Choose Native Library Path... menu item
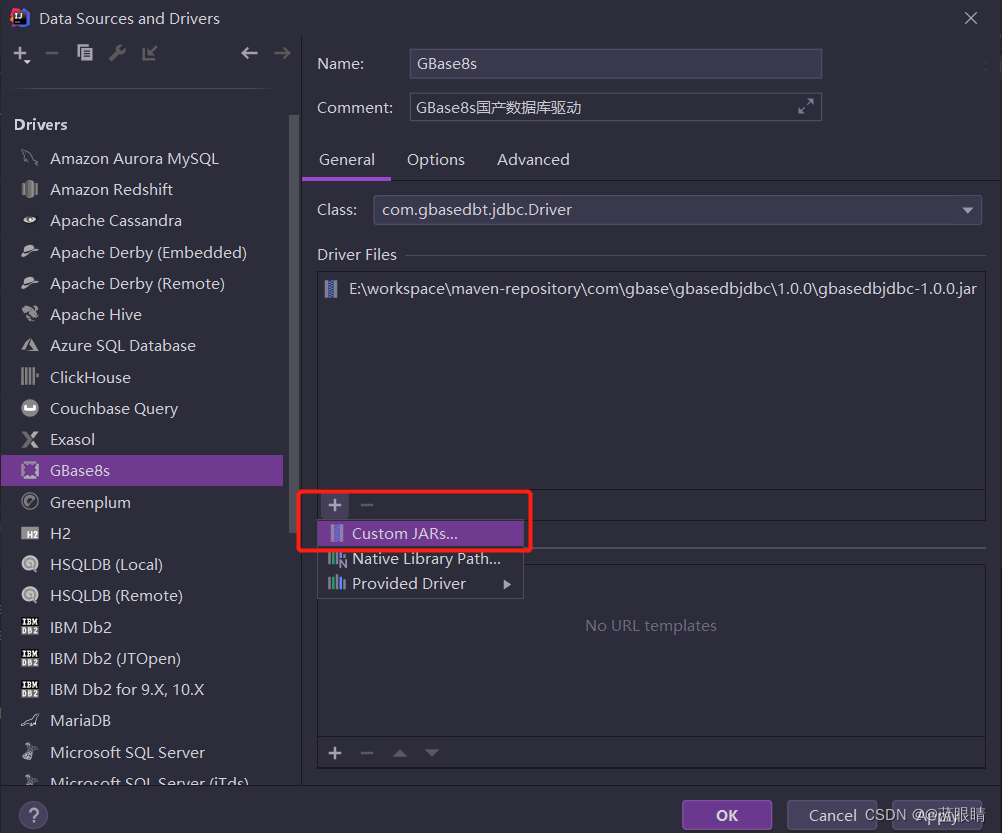 tap(420, 559)
